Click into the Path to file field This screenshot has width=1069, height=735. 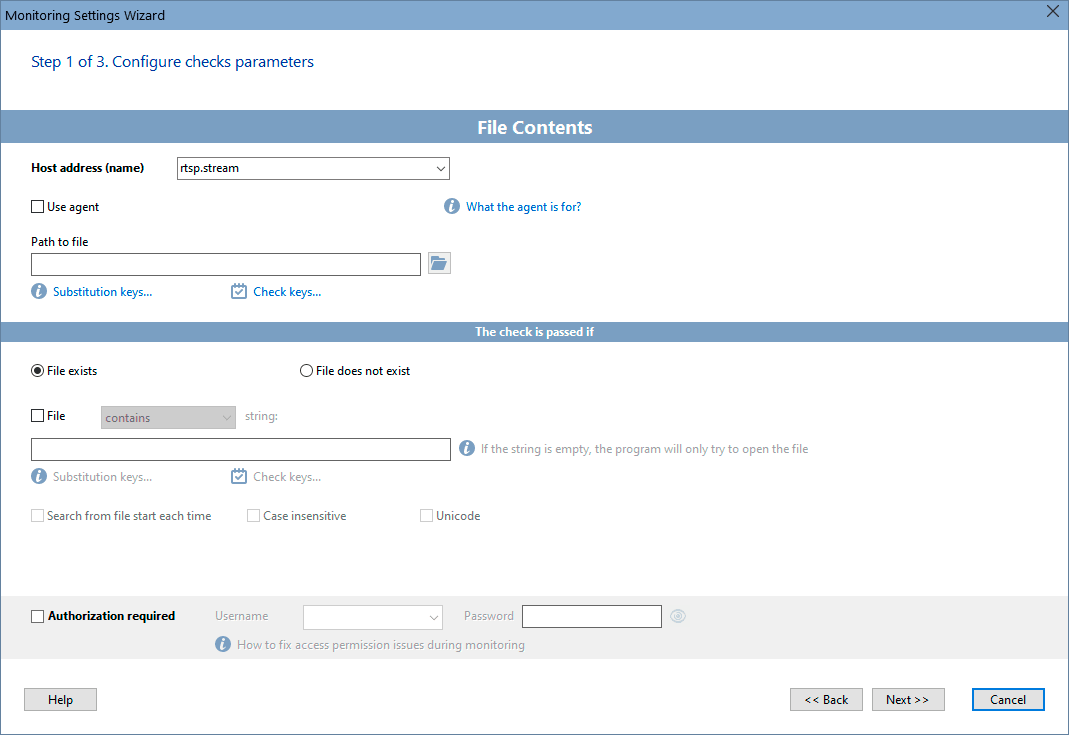[x=226, y=264]
